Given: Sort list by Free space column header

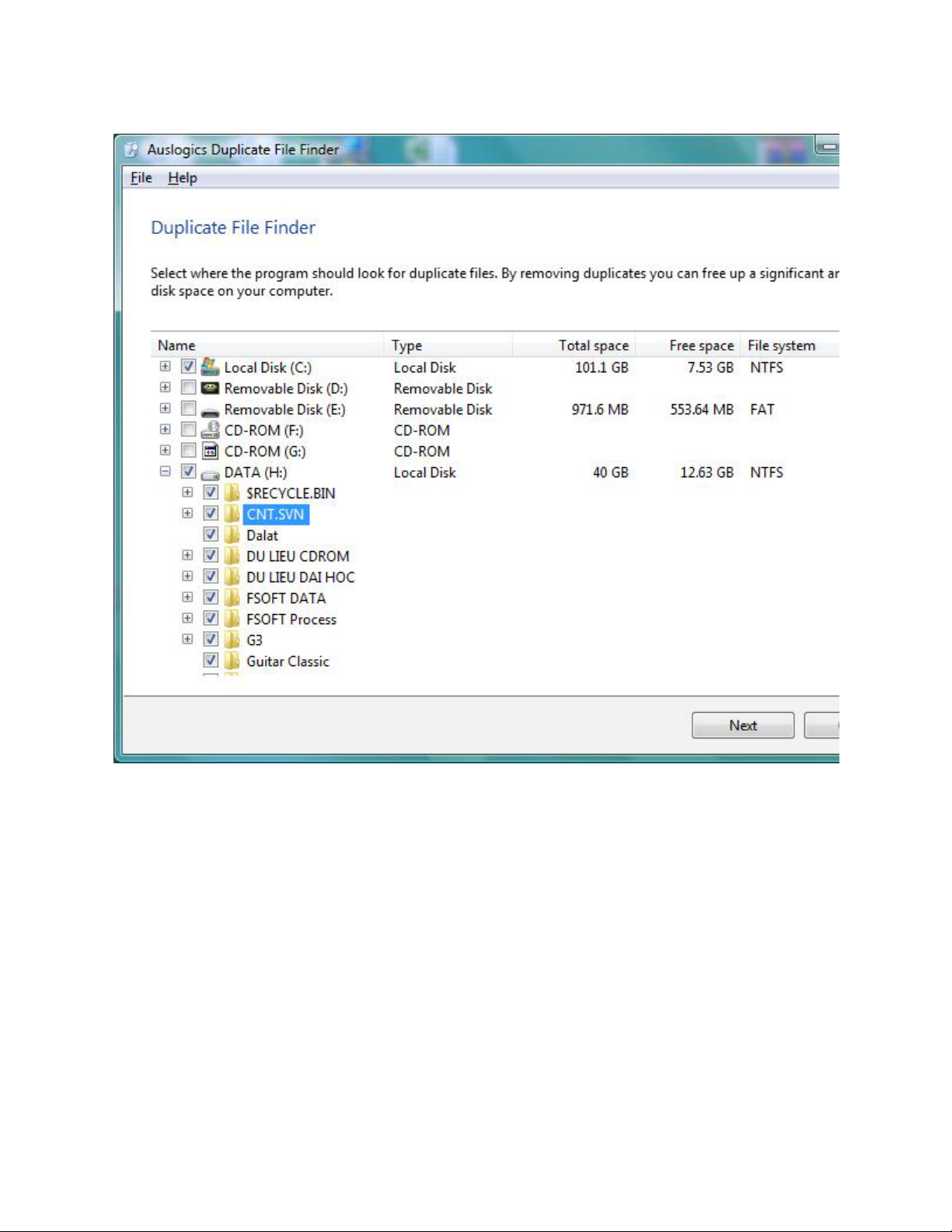Looking at the screenshot, I should [701, 345].
